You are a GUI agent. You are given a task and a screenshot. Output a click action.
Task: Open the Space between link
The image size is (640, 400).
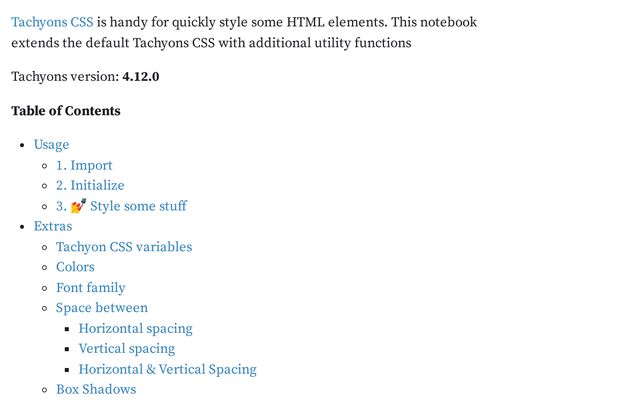[x=102, y=308]
